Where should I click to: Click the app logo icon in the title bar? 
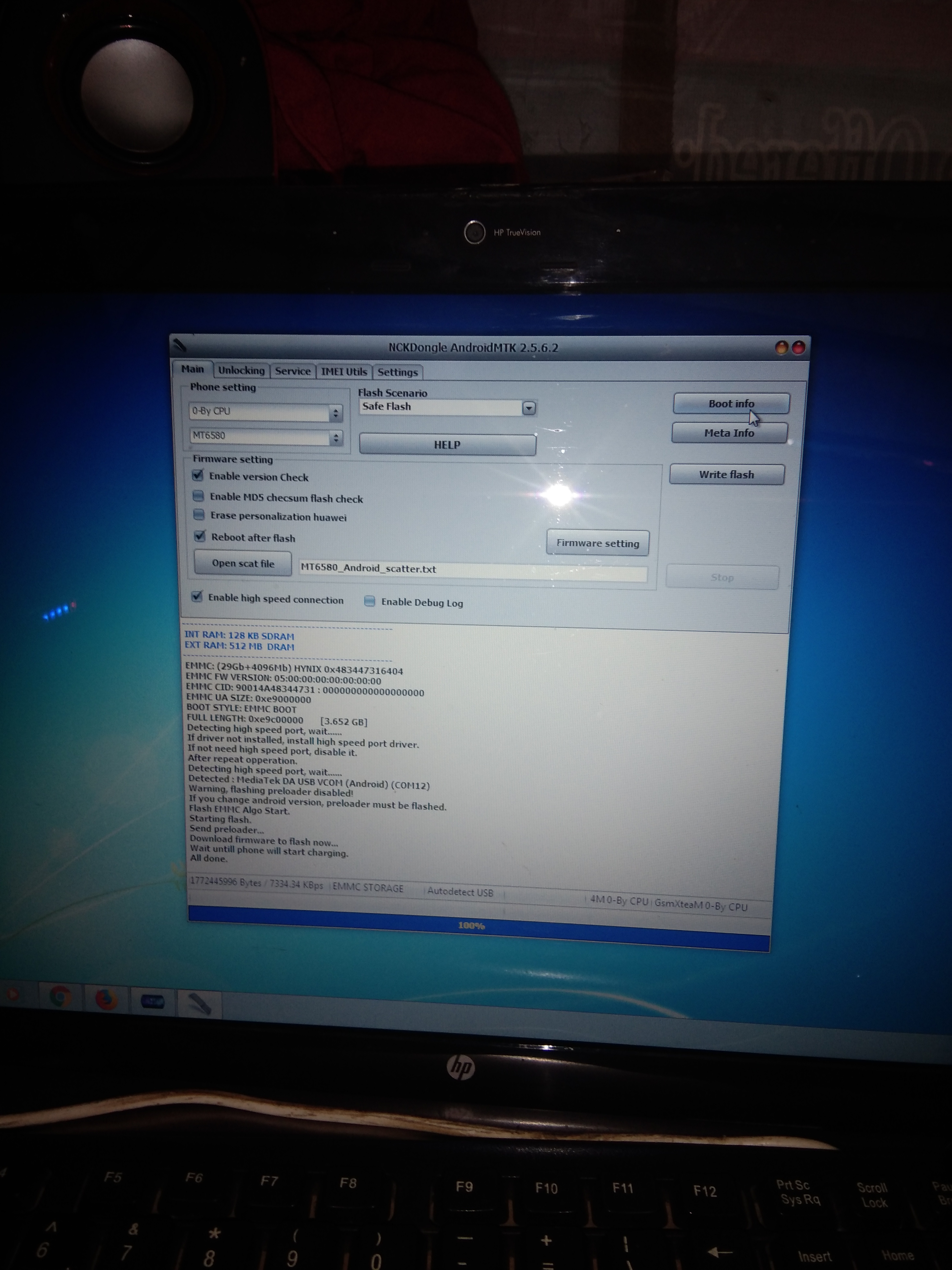180,344
